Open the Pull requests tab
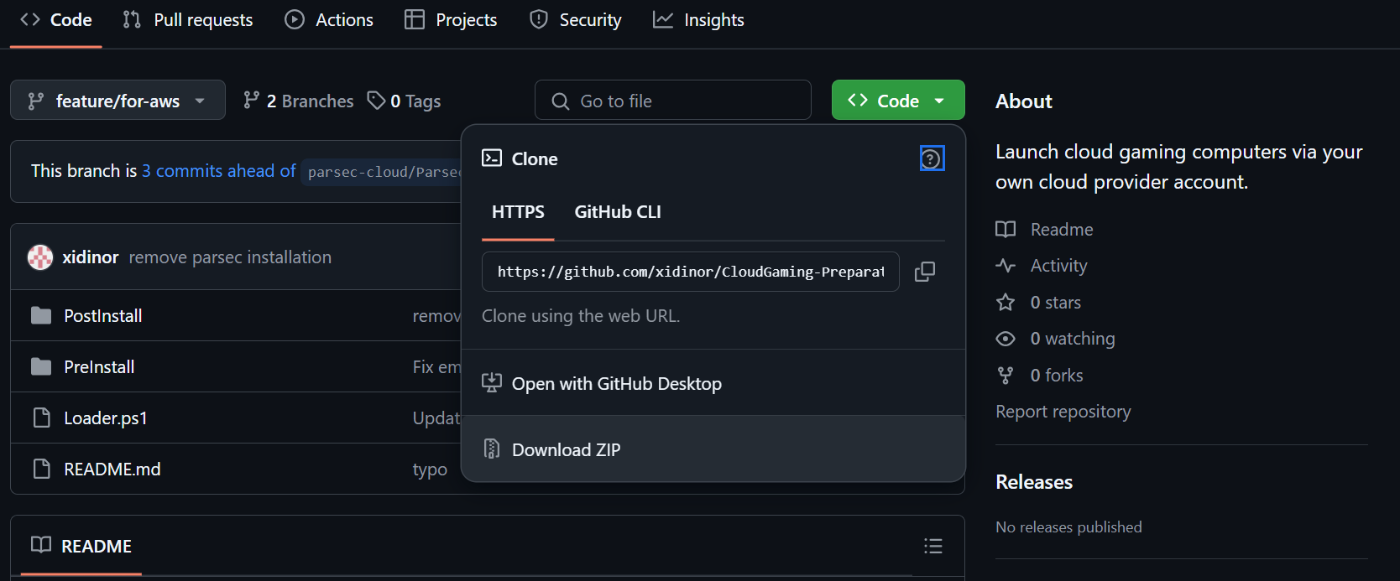 187,20
